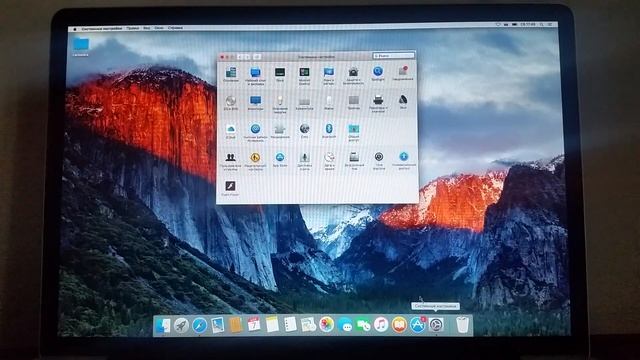Open the Правка menu
The image size is (640, 360).
[132, 28]
